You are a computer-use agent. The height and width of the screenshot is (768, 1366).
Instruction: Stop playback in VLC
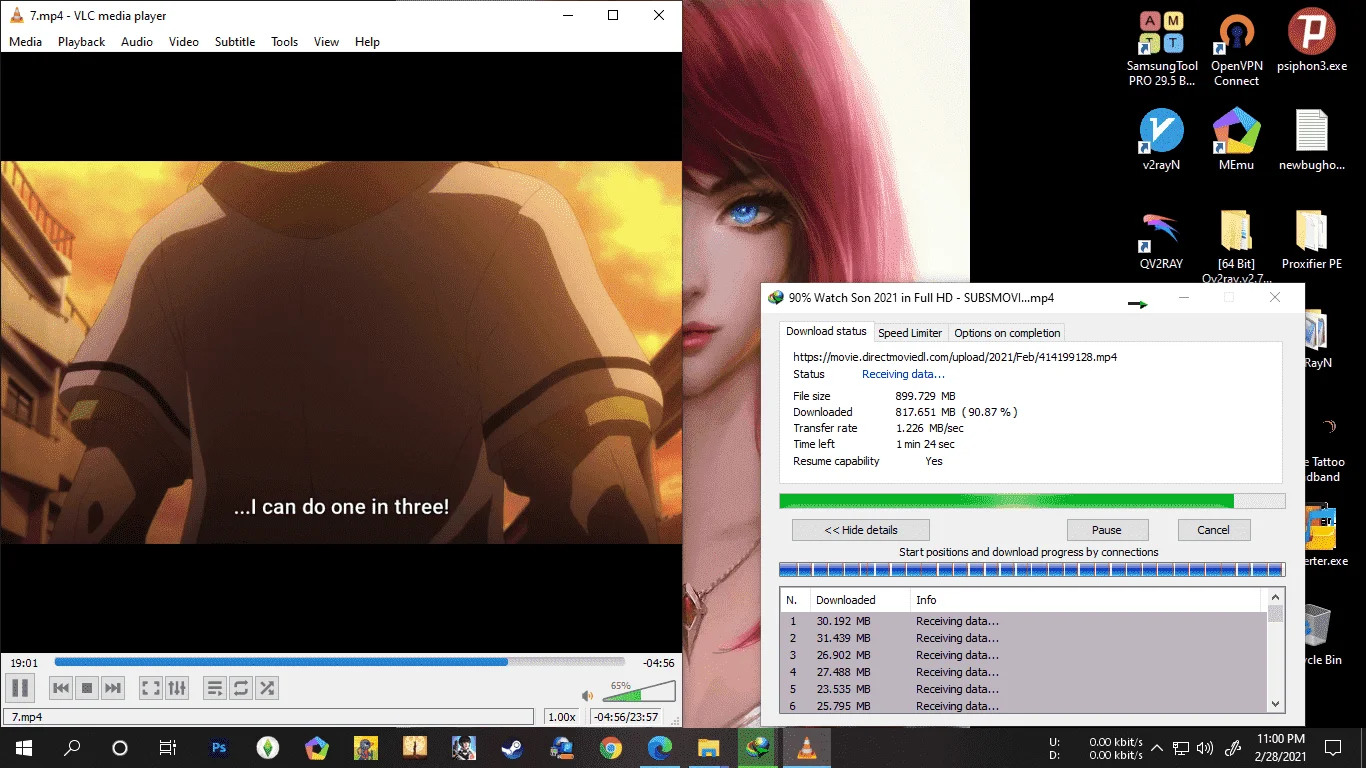pos(87,688)
